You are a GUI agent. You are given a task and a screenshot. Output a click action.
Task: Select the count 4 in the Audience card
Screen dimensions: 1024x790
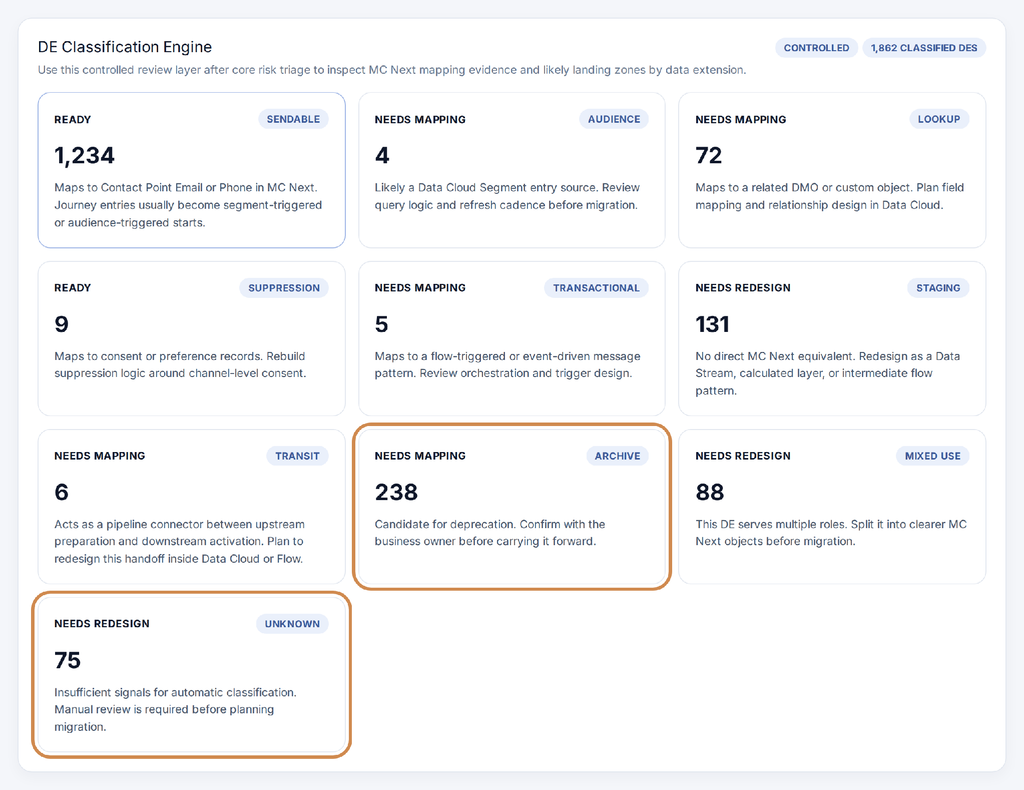click(382, 155)
